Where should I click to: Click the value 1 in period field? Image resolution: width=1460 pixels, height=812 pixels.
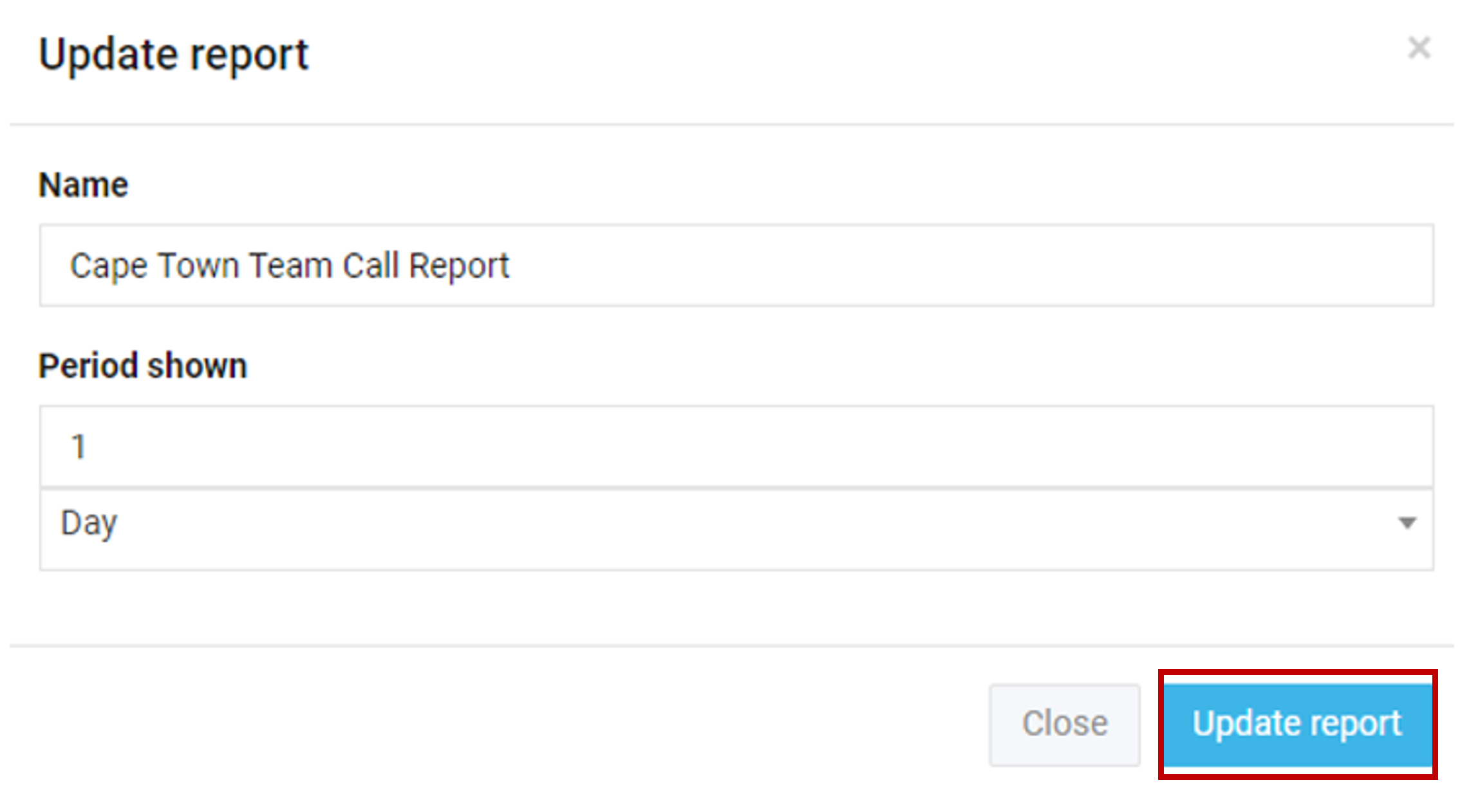78,447
